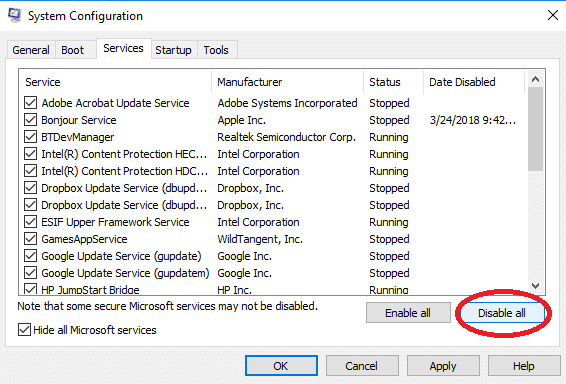Click the Running status of BTDevManager
The height and width of the screenshot is (384, 566).
click(x=389, y=137)
